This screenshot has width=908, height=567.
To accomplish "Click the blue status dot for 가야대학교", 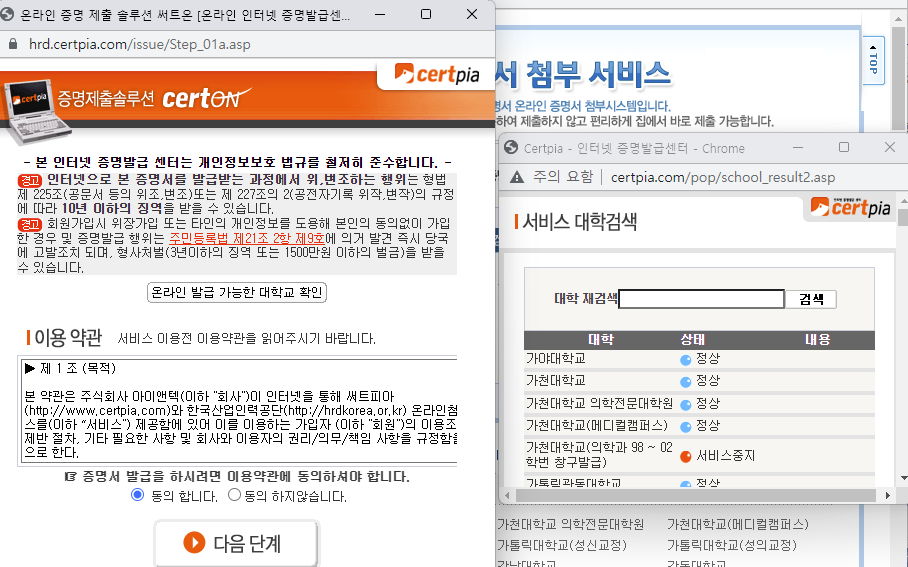I will [686, 360].
